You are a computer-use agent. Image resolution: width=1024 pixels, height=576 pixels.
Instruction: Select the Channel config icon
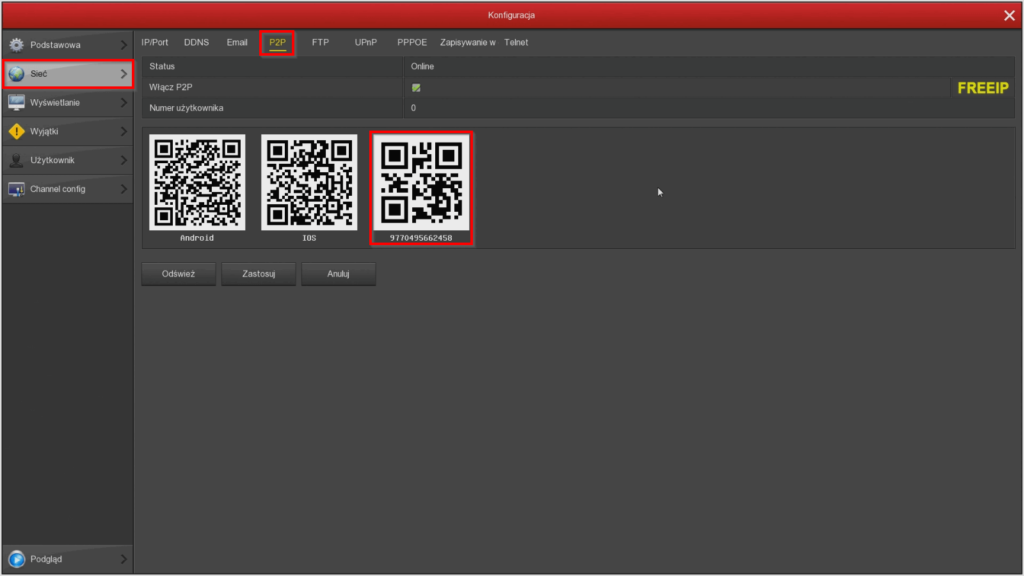(15, 188)
